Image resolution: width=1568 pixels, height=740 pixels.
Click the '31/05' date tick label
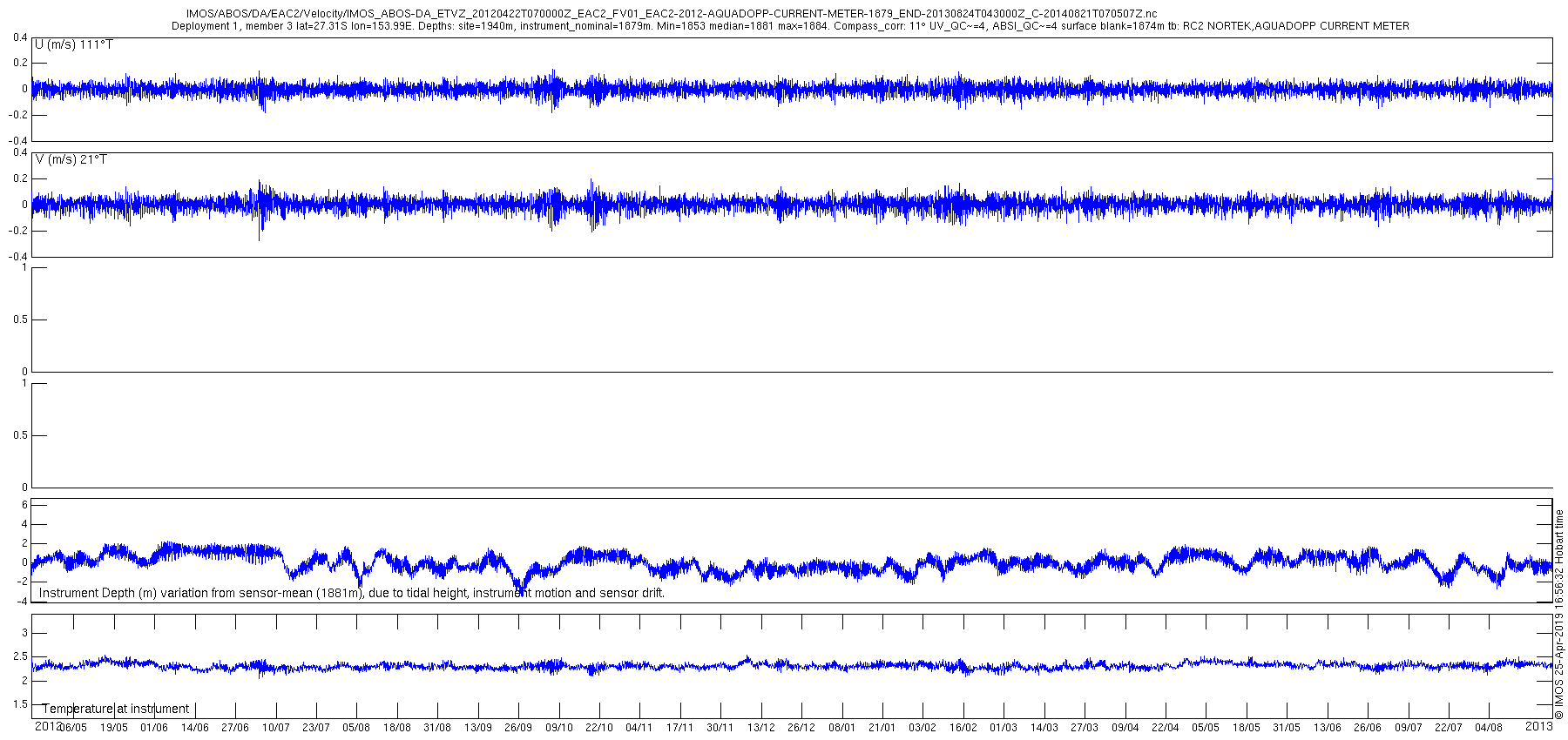1287,728
